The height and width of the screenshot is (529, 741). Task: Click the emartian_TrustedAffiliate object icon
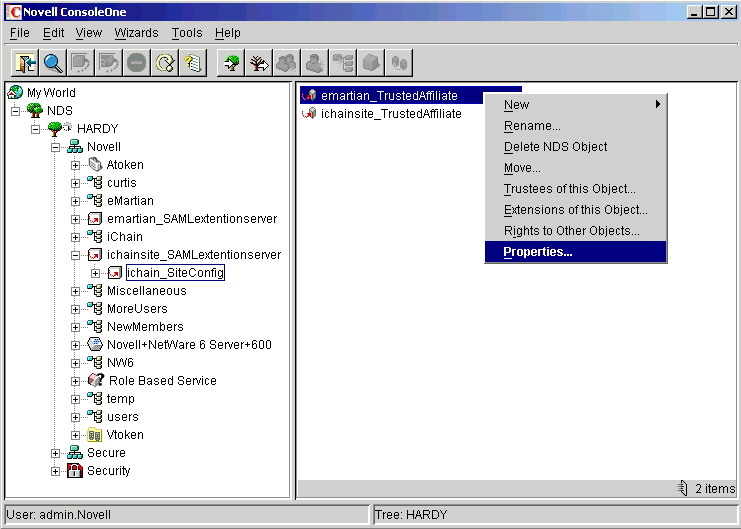pyautogui.click(x=309, y=95)
